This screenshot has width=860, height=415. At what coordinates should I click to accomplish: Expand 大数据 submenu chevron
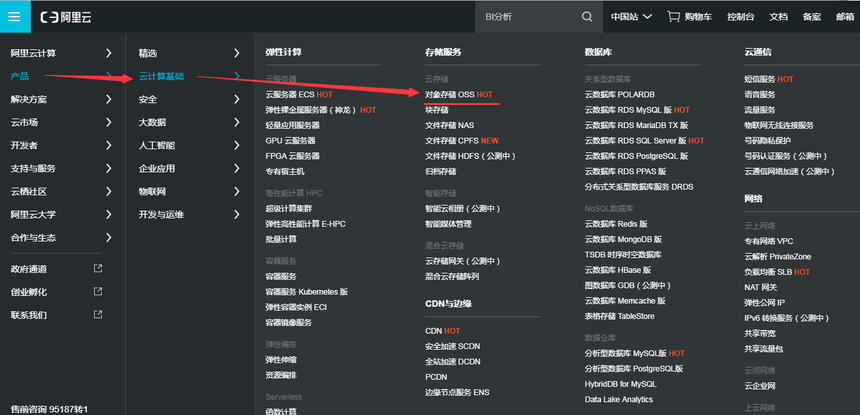237,122
